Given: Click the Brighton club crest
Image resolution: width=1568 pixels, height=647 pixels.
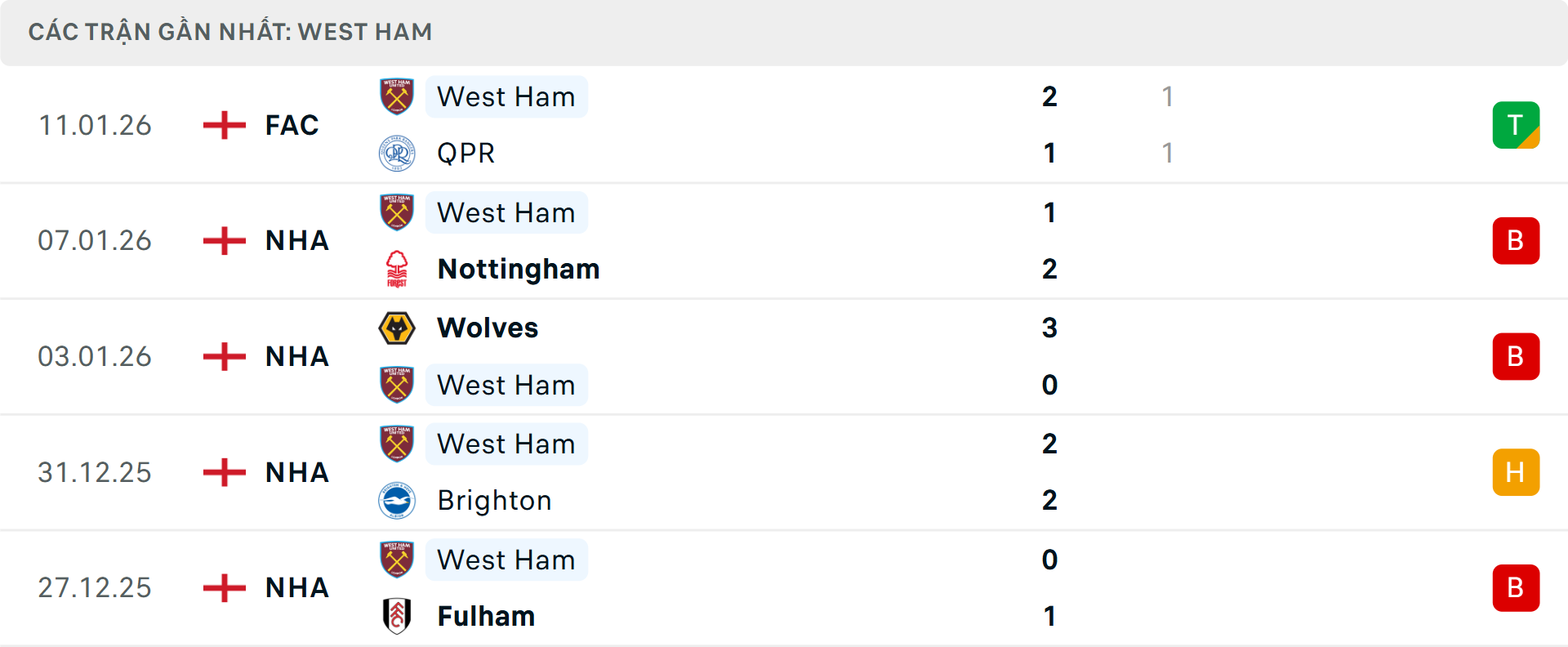Looking at the screenshot, I should pos(397,500).
